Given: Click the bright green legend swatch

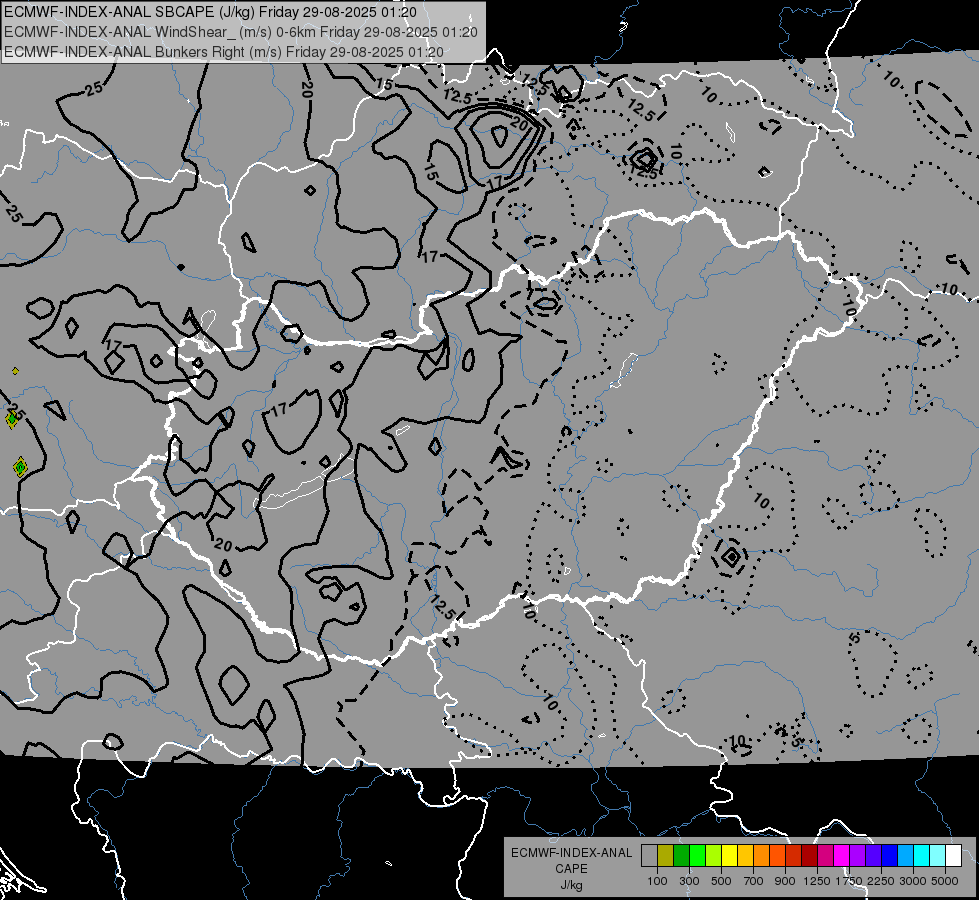Looking at the screenshot, I should pyautogui.click(x=697, y=855).
